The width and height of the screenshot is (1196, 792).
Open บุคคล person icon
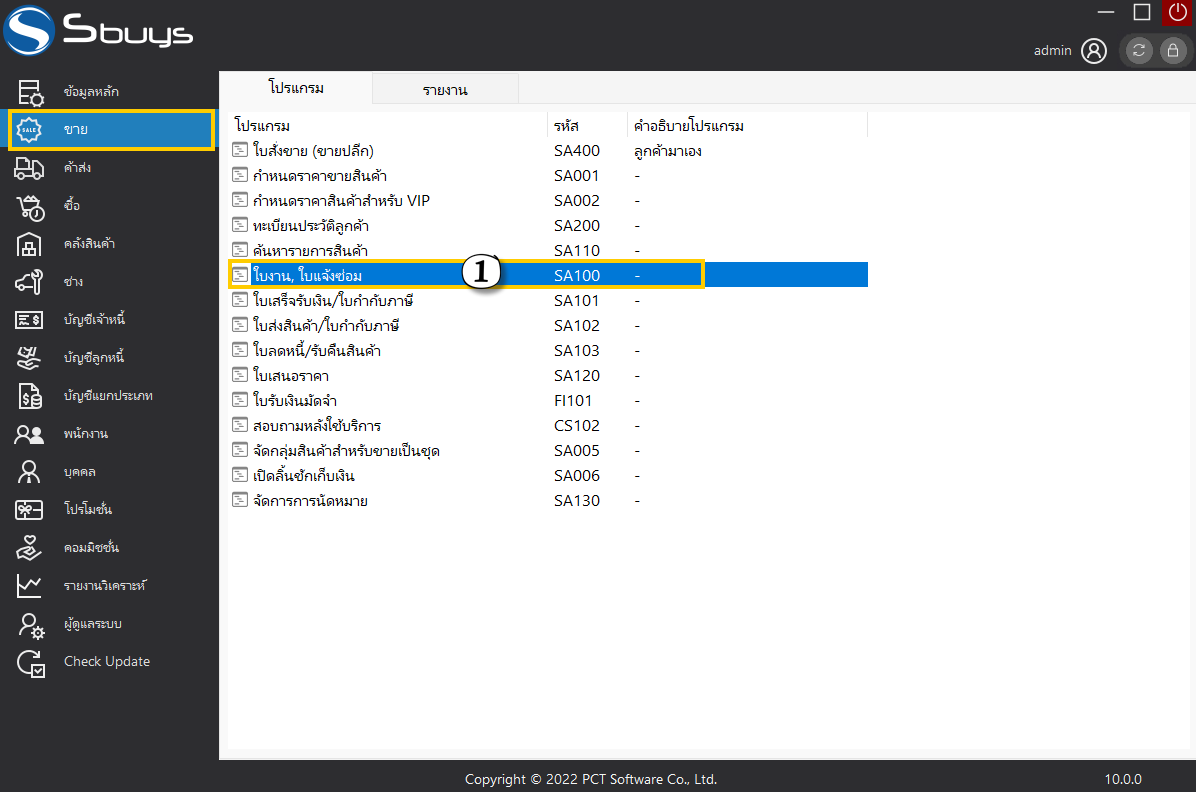click(29, 472)
